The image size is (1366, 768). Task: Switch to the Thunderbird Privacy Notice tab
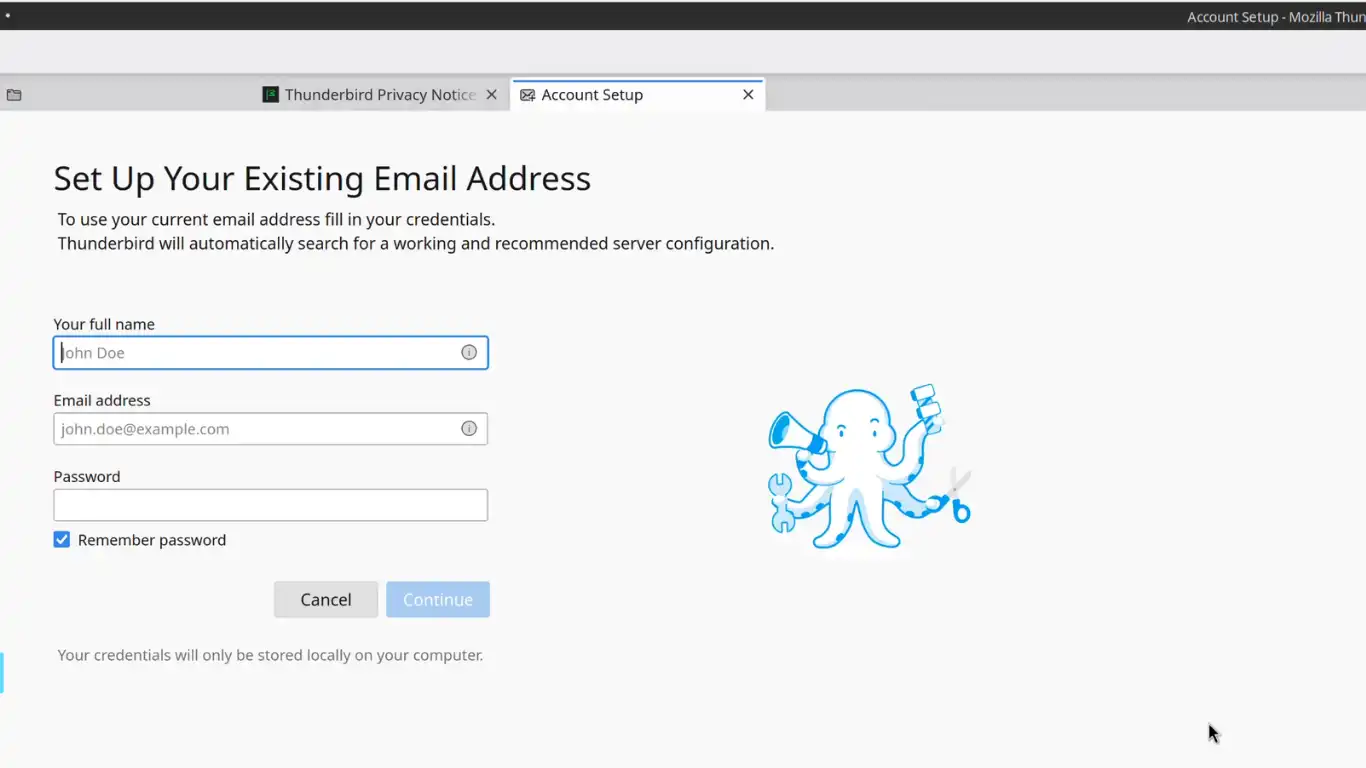click(x=379, y=95)
